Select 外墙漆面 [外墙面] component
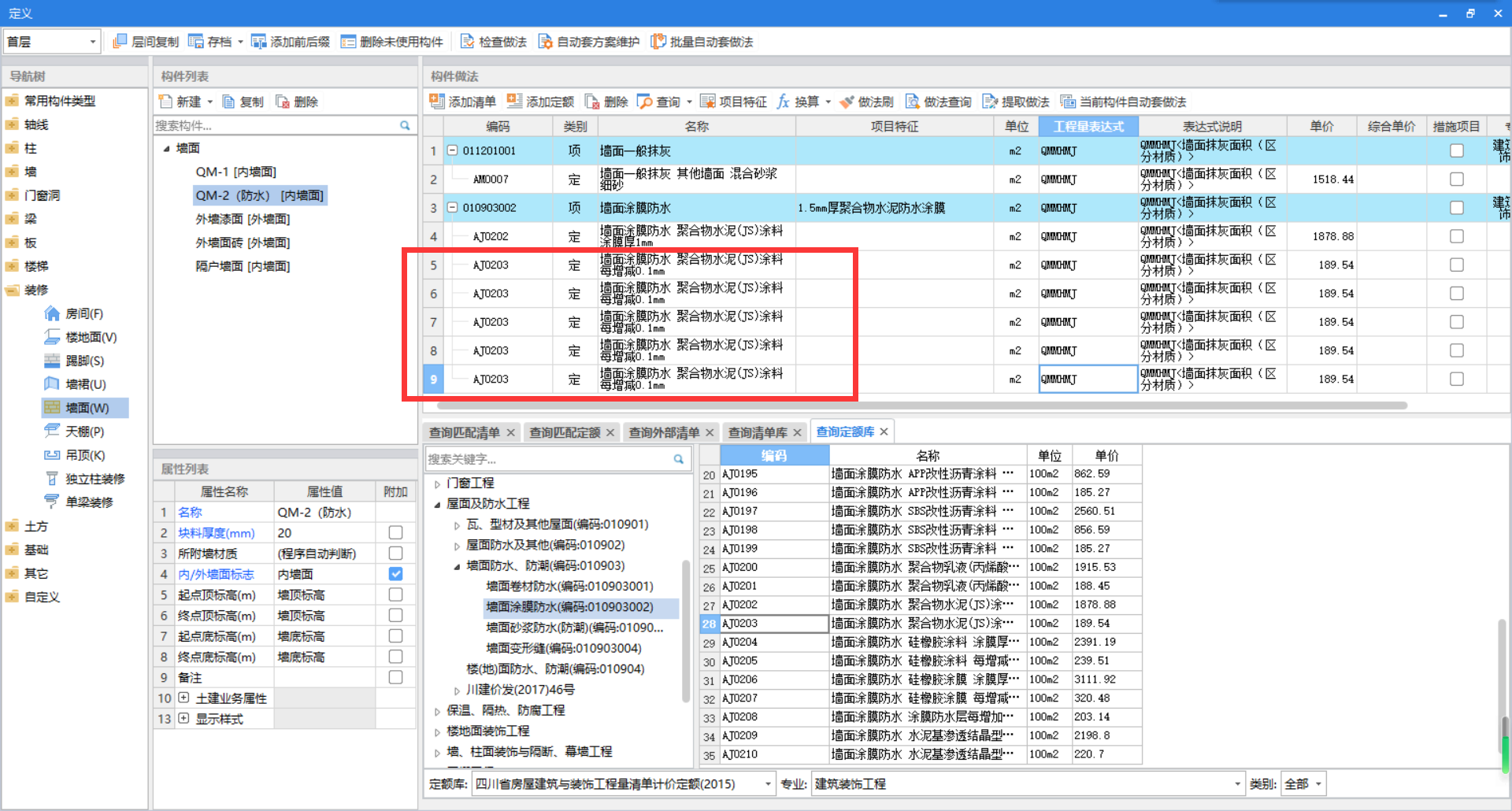 (x=243, y=219)
